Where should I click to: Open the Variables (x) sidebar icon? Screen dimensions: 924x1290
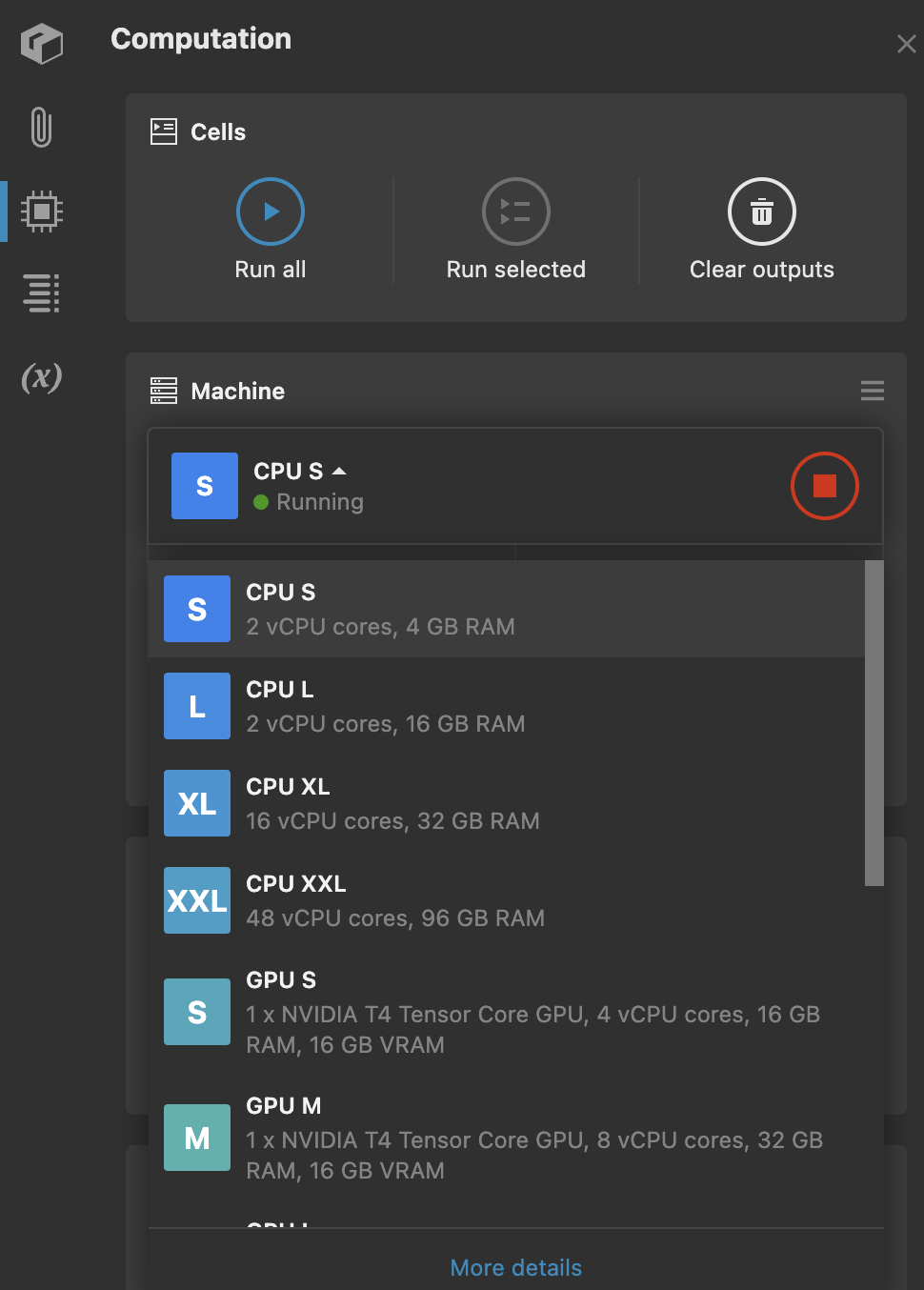42,377
